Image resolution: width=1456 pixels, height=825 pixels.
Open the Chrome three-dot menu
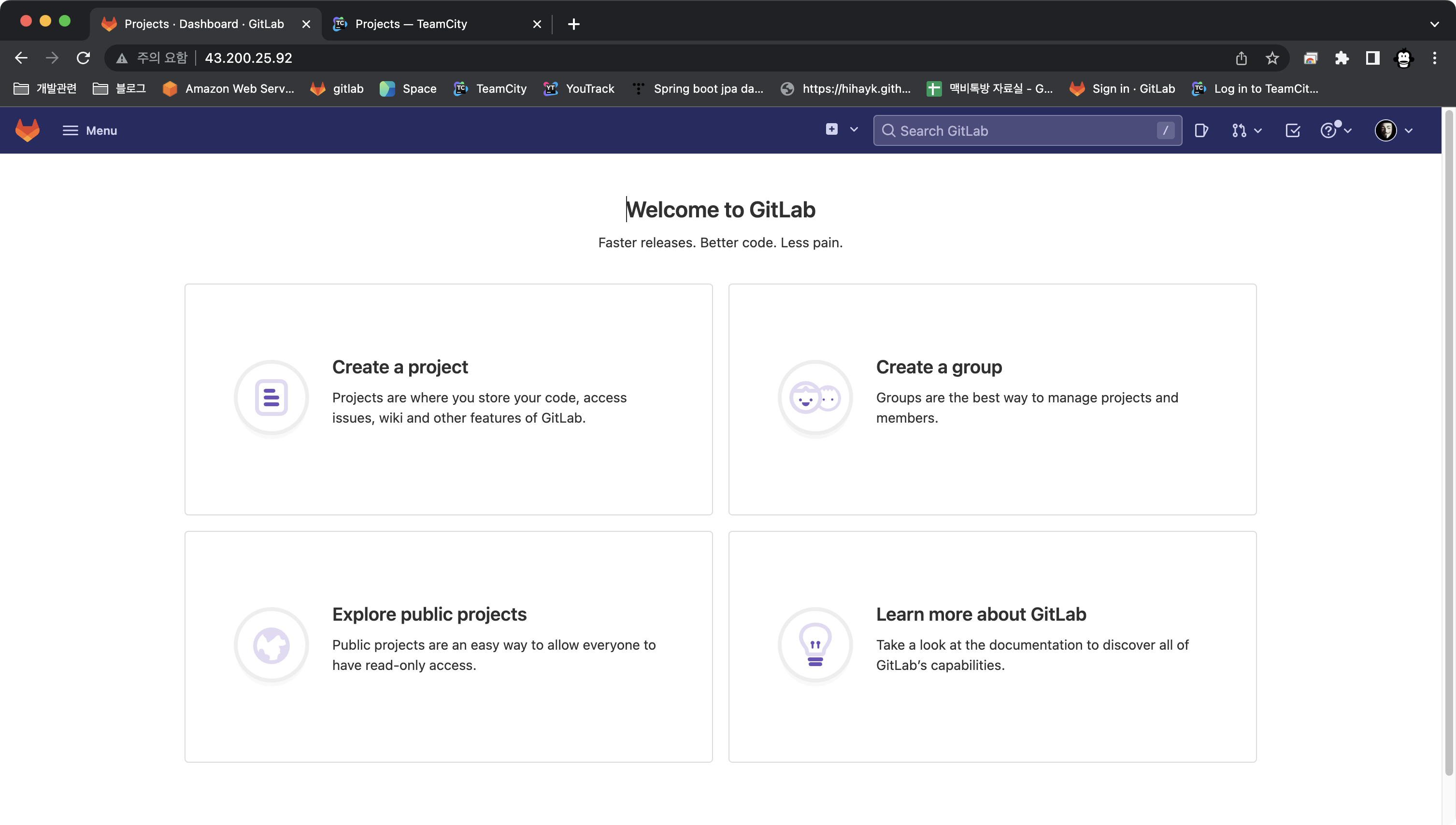pyautogui.click(x=1434, y=58)
